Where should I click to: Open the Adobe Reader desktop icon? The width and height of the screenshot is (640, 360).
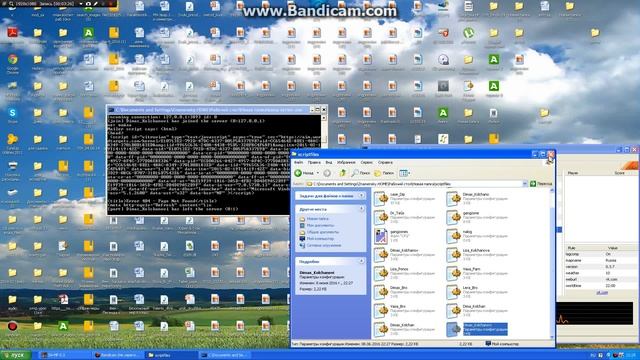(12, 32)
